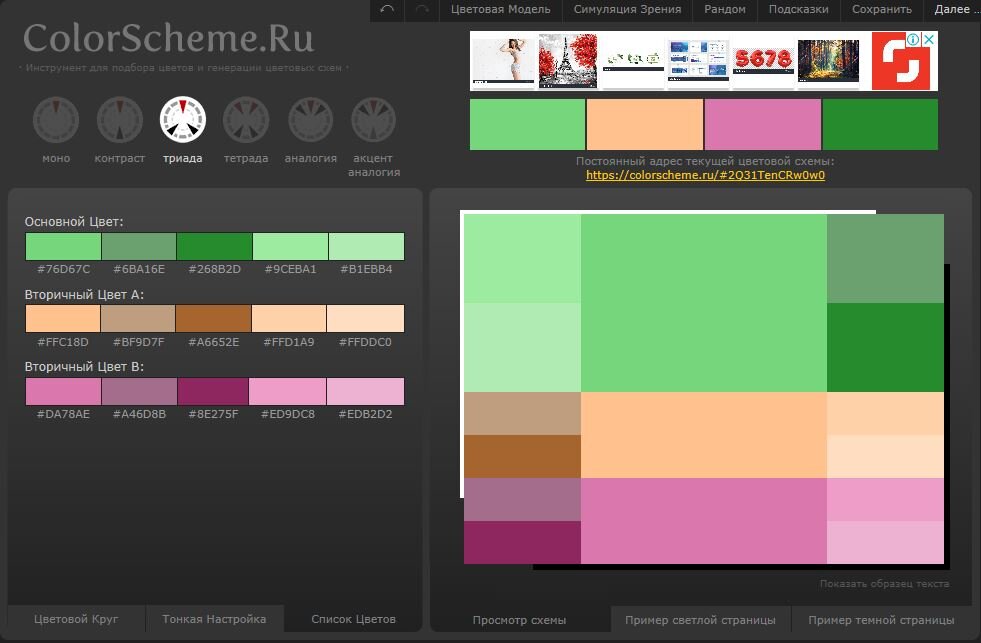Pick the #ED9DC8 light pink swatch
This screenshot has height=643, width=981.
point(287,392)
